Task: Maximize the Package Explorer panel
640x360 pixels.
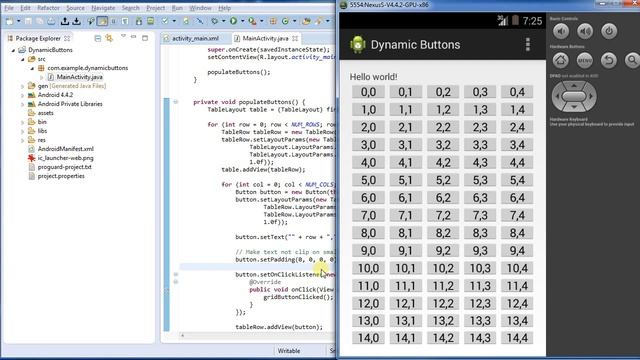Action: tap(145, 38)
